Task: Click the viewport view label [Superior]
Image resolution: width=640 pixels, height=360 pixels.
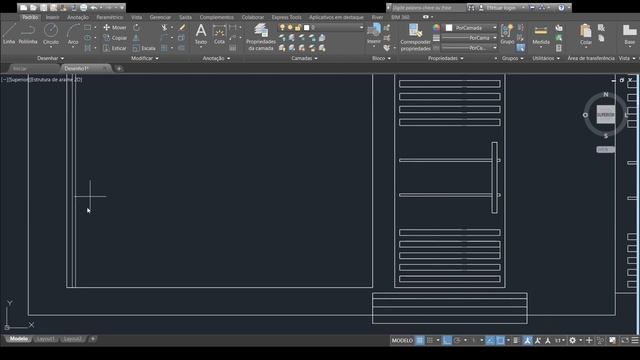Action: click(x=19, y=80)
